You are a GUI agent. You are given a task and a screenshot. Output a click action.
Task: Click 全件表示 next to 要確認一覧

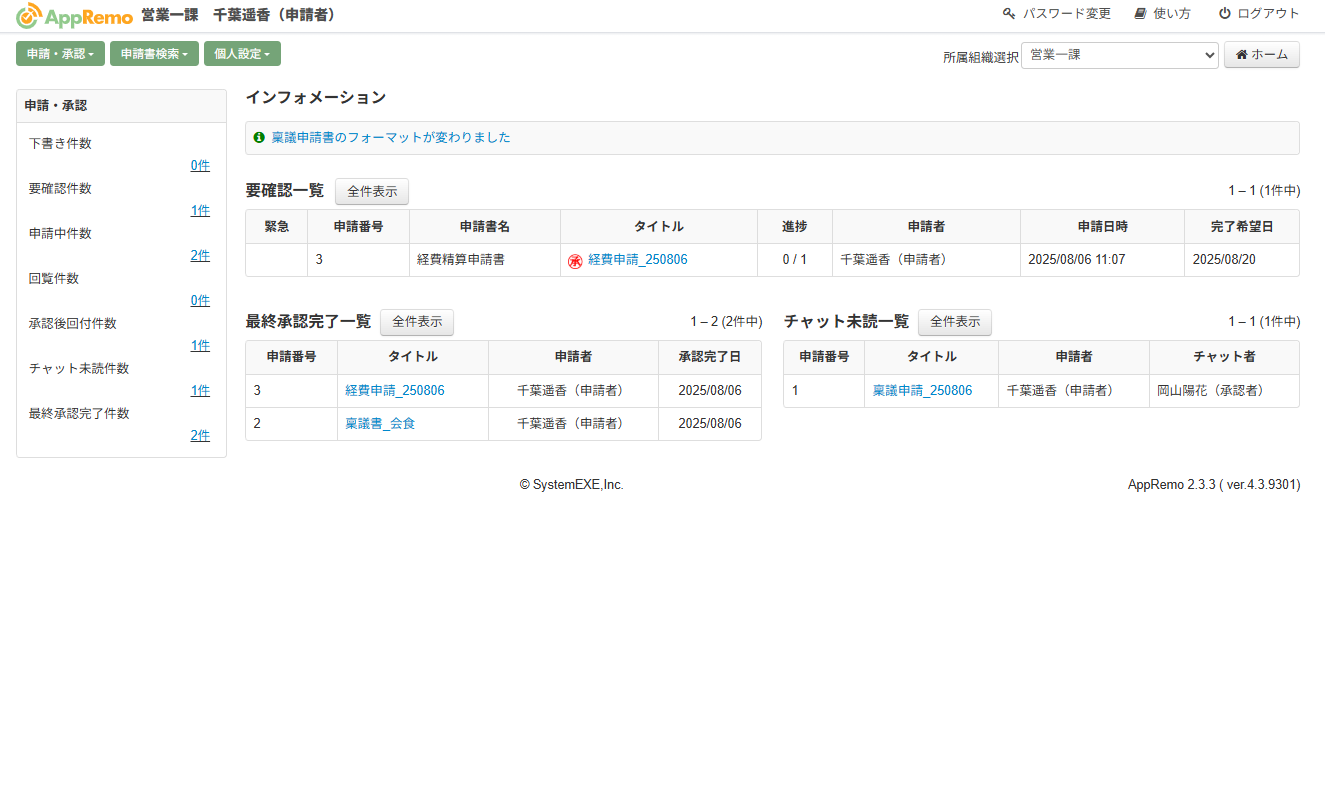(x=371, y=191)
